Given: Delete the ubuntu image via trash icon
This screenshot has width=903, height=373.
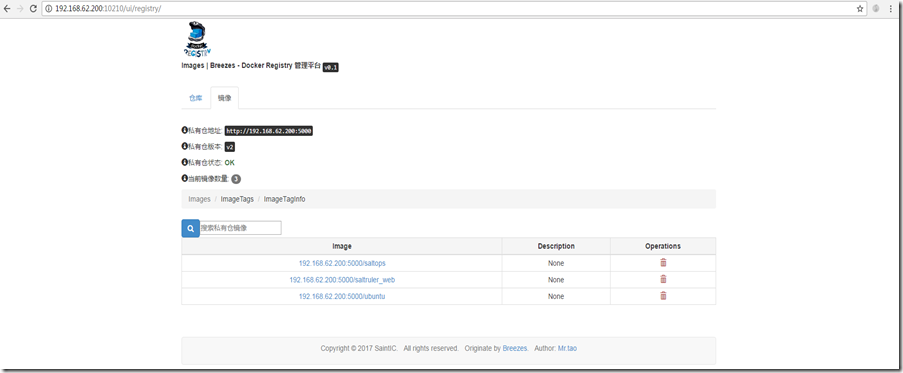Looking at the screenshot, I should coord(663,296).
